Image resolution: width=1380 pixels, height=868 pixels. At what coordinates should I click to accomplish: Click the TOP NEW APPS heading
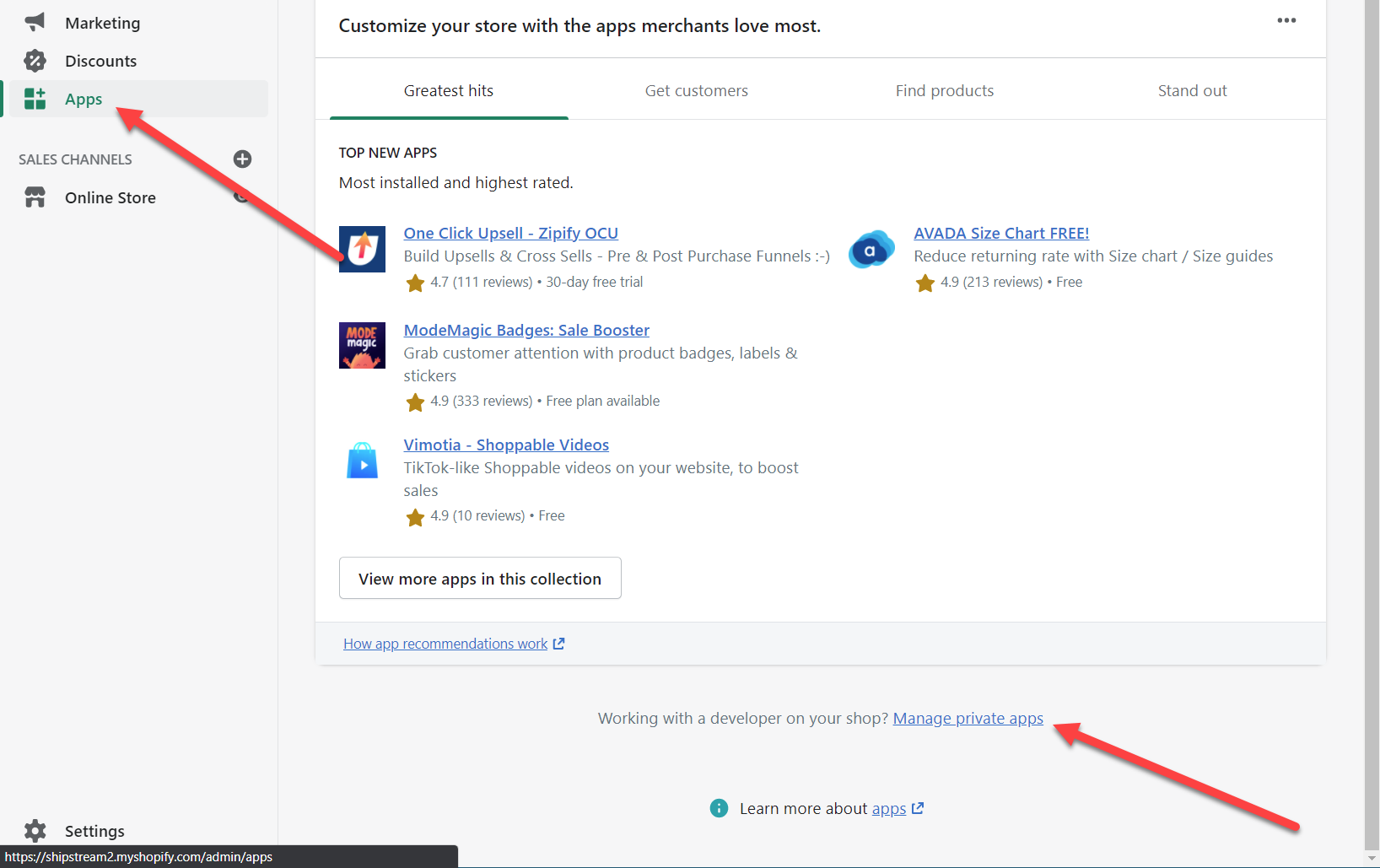[388, 153]
